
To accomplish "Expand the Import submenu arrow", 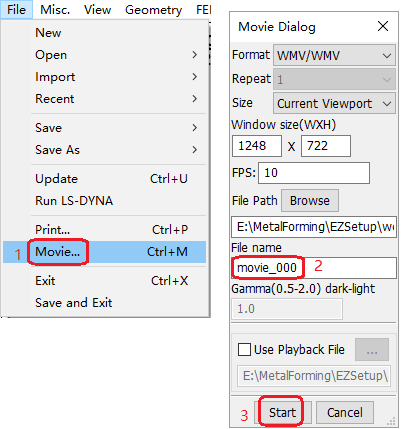I will [x=195, y=77].
